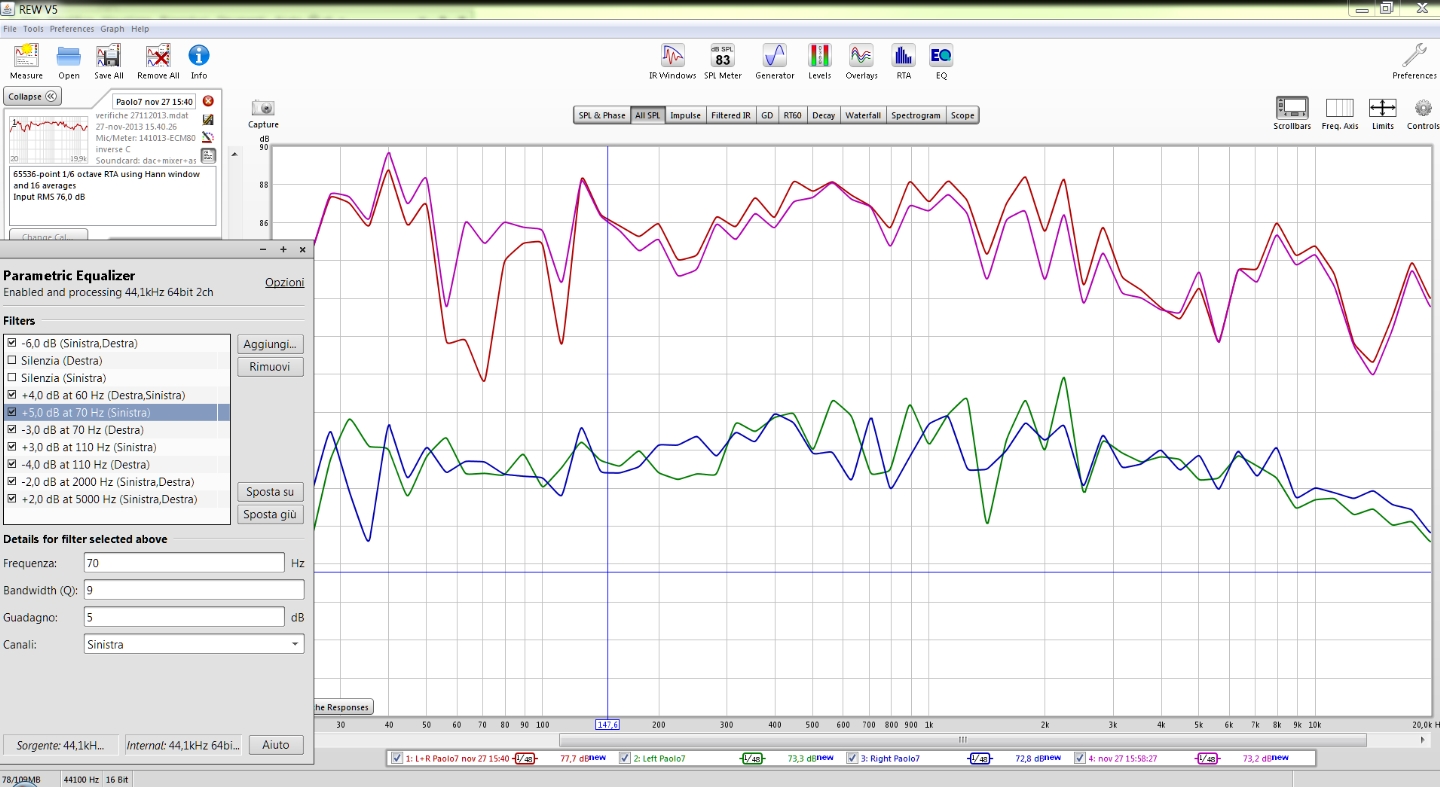The image size is (1440, 787).
Task: Click the measurement list scroll up arrow
Action: [x=236, y=154]
